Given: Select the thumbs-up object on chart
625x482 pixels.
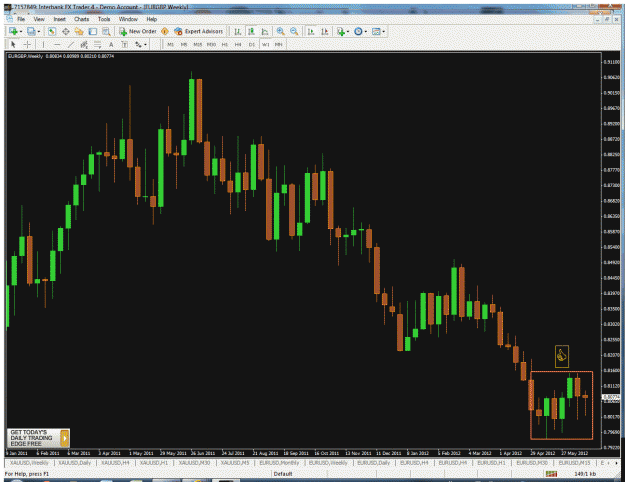Looking at the screenshot, I should point(562,356).
